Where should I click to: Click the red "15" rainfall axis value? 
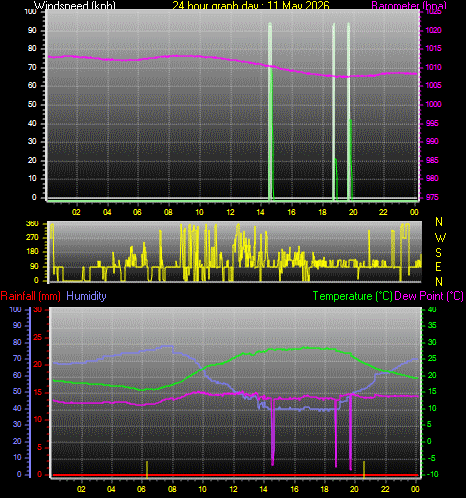(38, 393)
